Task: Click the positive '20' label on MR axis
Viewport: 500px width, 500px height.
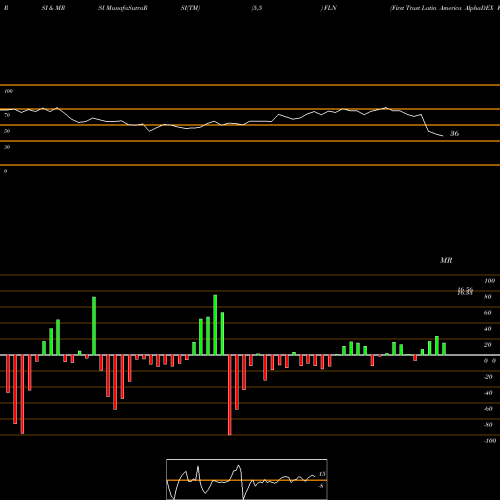Action: (x=488, y=345)
